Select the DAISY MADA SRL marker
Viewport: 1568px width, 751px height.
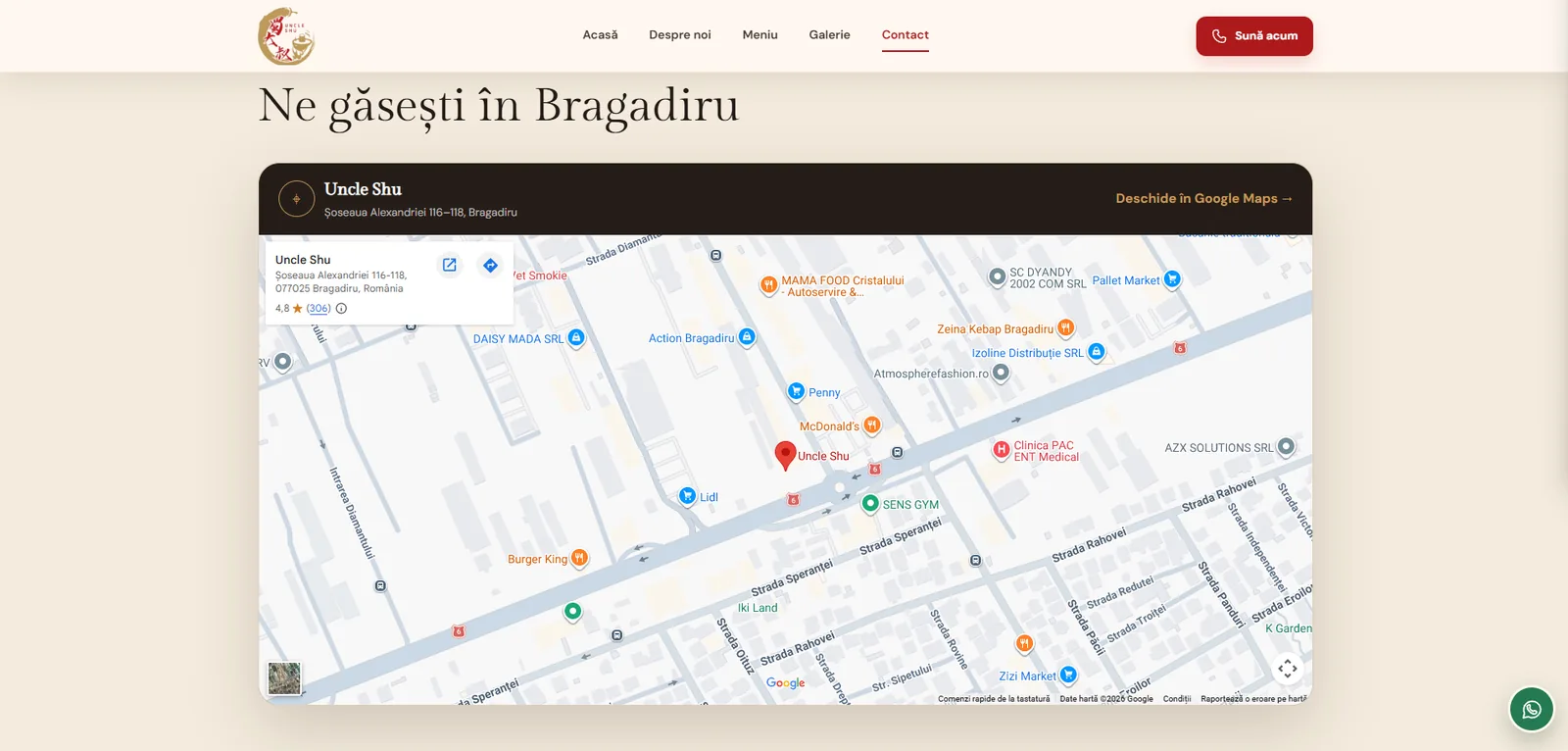(576, 338)
